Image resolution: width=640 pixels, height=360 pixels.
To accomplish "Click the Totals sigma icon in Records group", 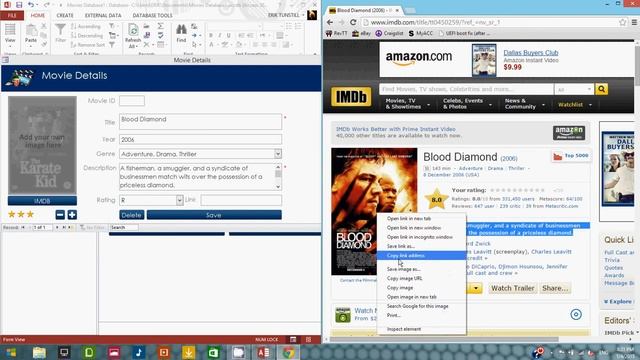I will (160, 26).
